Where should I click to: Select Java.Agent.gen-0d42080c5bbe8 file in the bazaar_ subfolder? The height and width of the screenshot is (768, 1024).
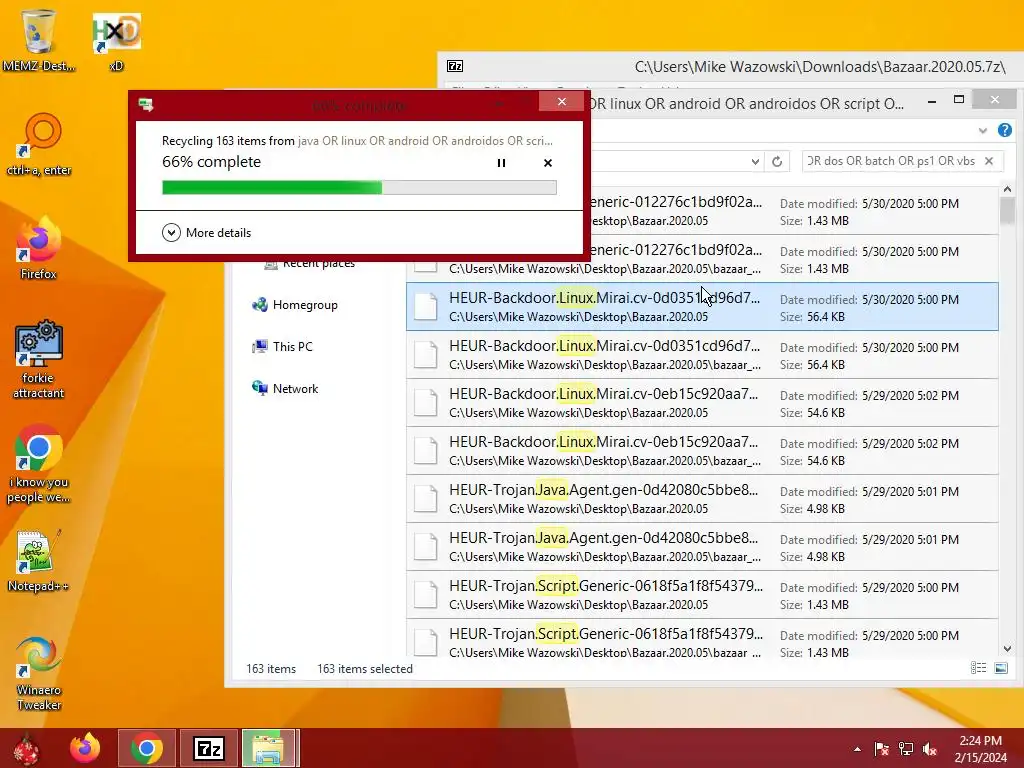coord(702,547)
